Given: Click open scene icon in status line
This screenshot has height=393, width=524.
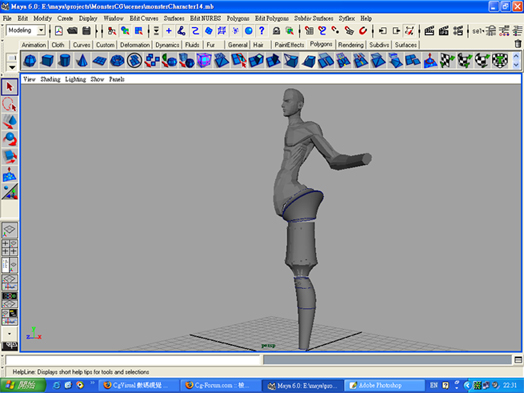Looking at the screenshot, I should 72,31.
